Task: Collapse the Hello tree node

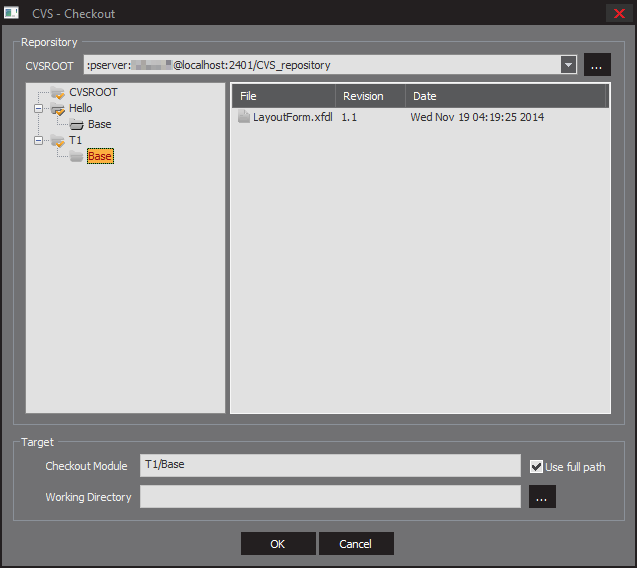Action: coord(38,109)
